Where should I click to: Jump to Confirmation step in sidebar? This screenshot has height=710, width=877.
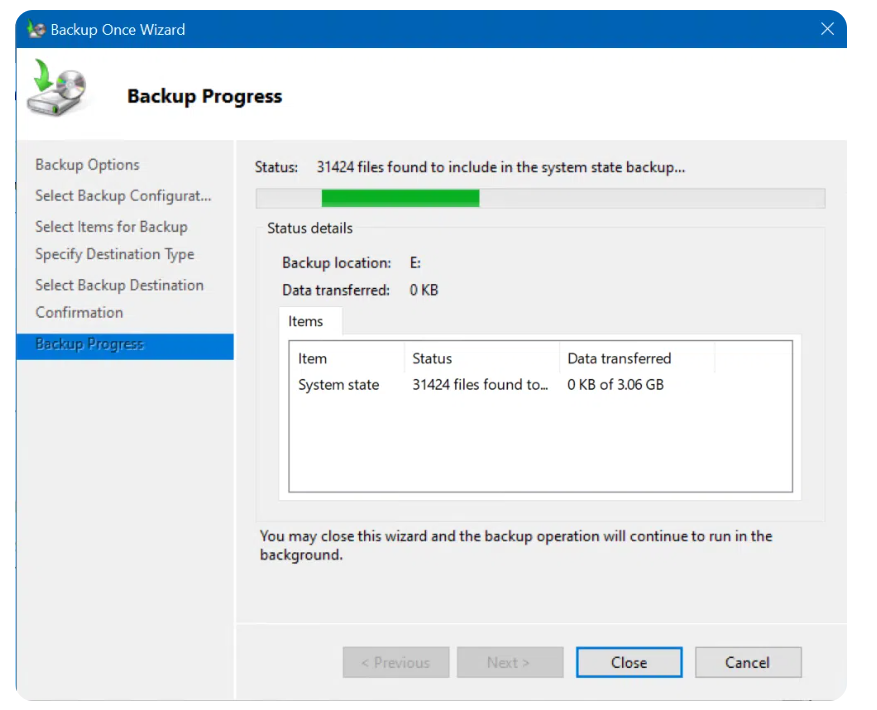79,312
